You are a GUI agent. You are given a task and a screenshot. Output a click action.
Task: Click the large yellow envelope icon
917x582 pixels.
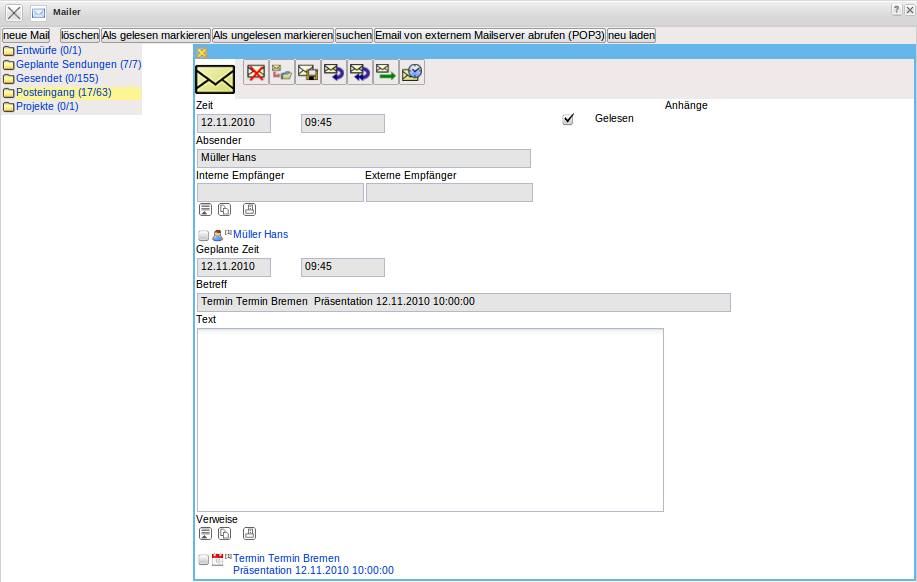(215, 79)
